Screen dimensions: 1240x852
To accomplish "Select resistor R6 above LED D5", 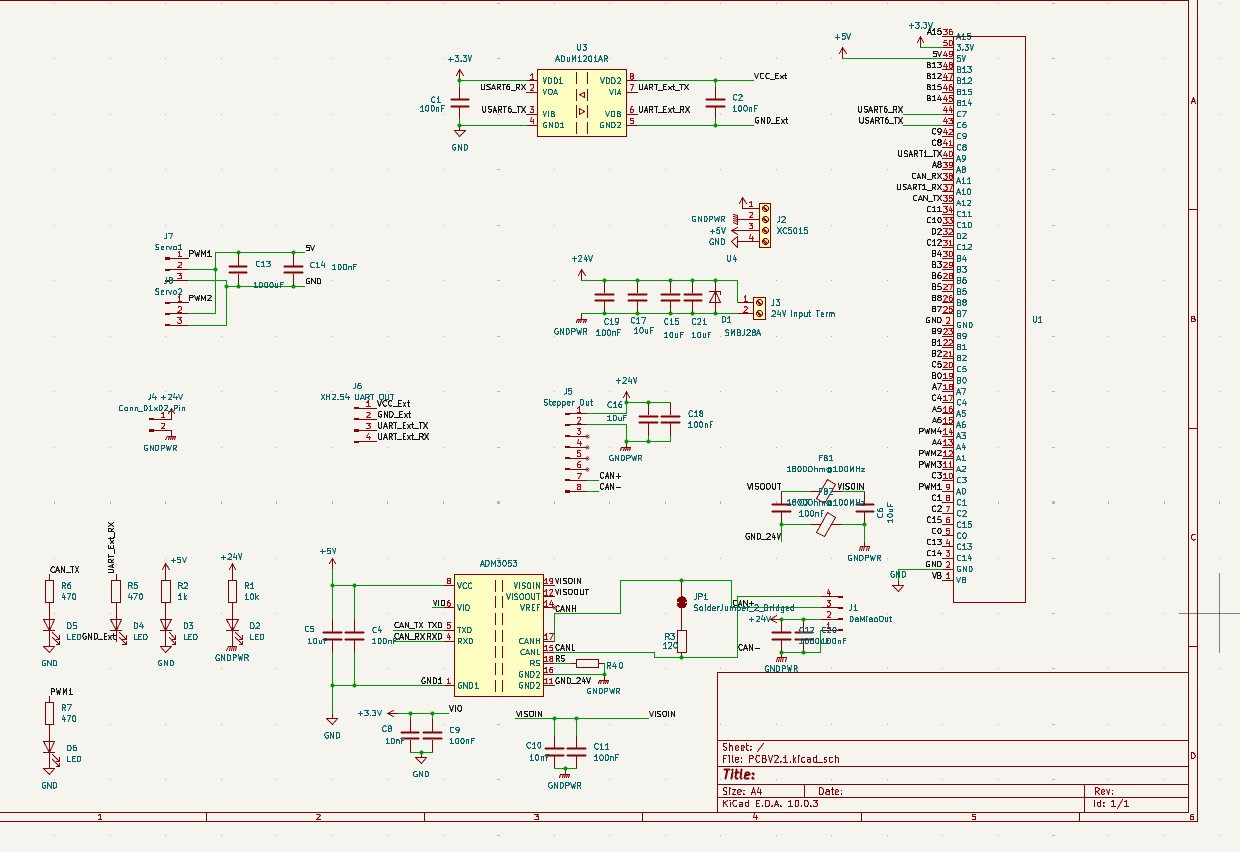I will [x=49, y=591].
